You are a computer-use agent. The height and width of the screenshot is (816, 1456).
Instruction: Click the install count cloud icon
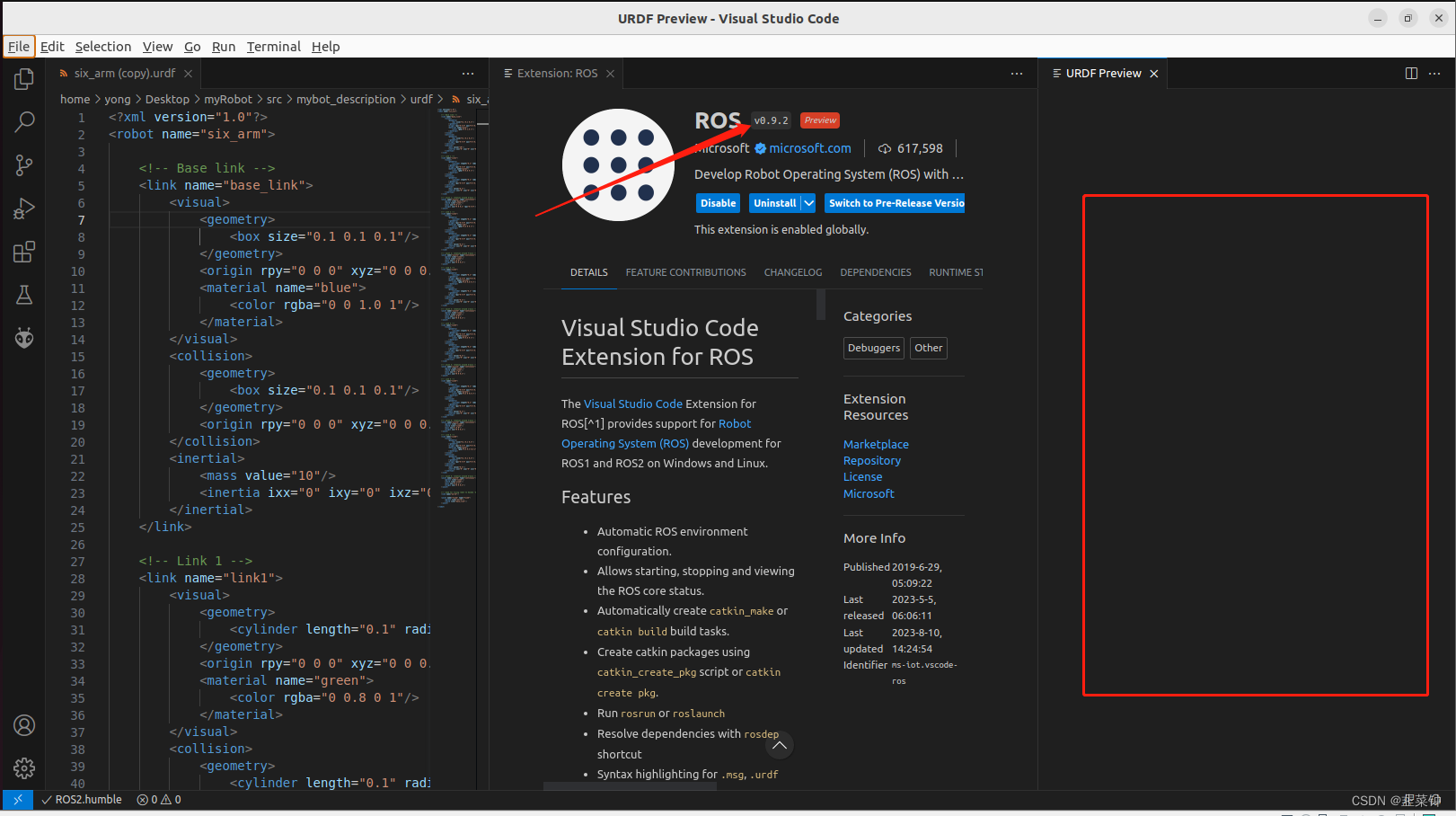[x=885, y=149]
